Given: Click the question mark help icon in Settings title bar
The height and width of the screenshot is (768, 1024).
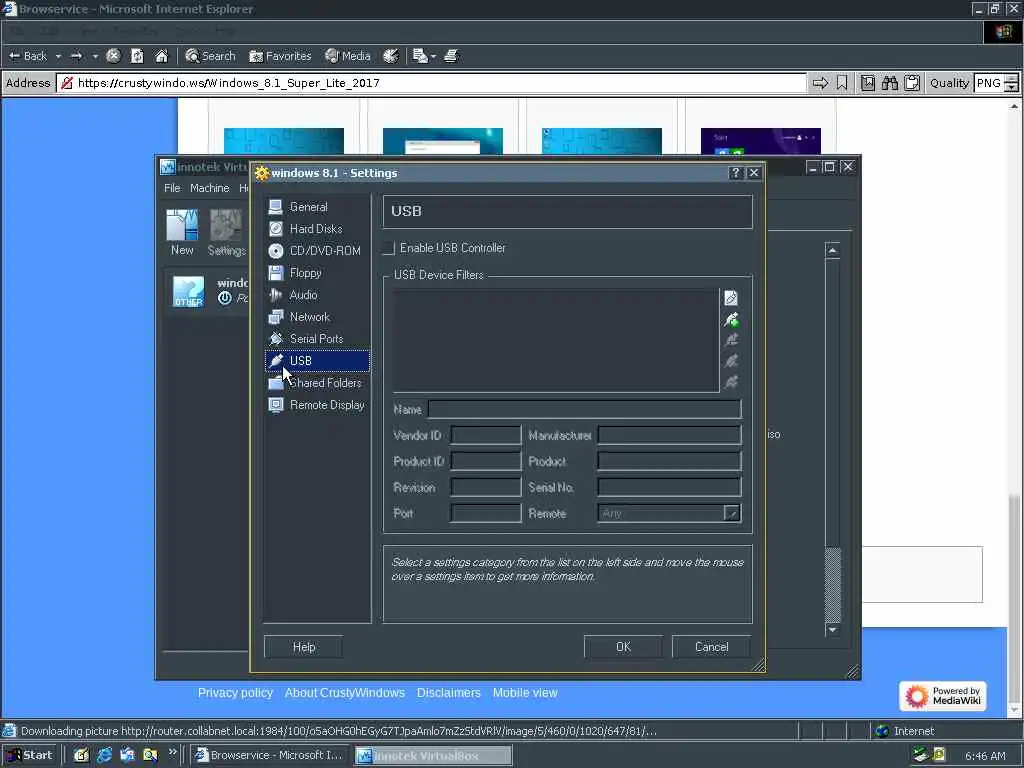Looking at the screenshot, I should pos(735,173).
